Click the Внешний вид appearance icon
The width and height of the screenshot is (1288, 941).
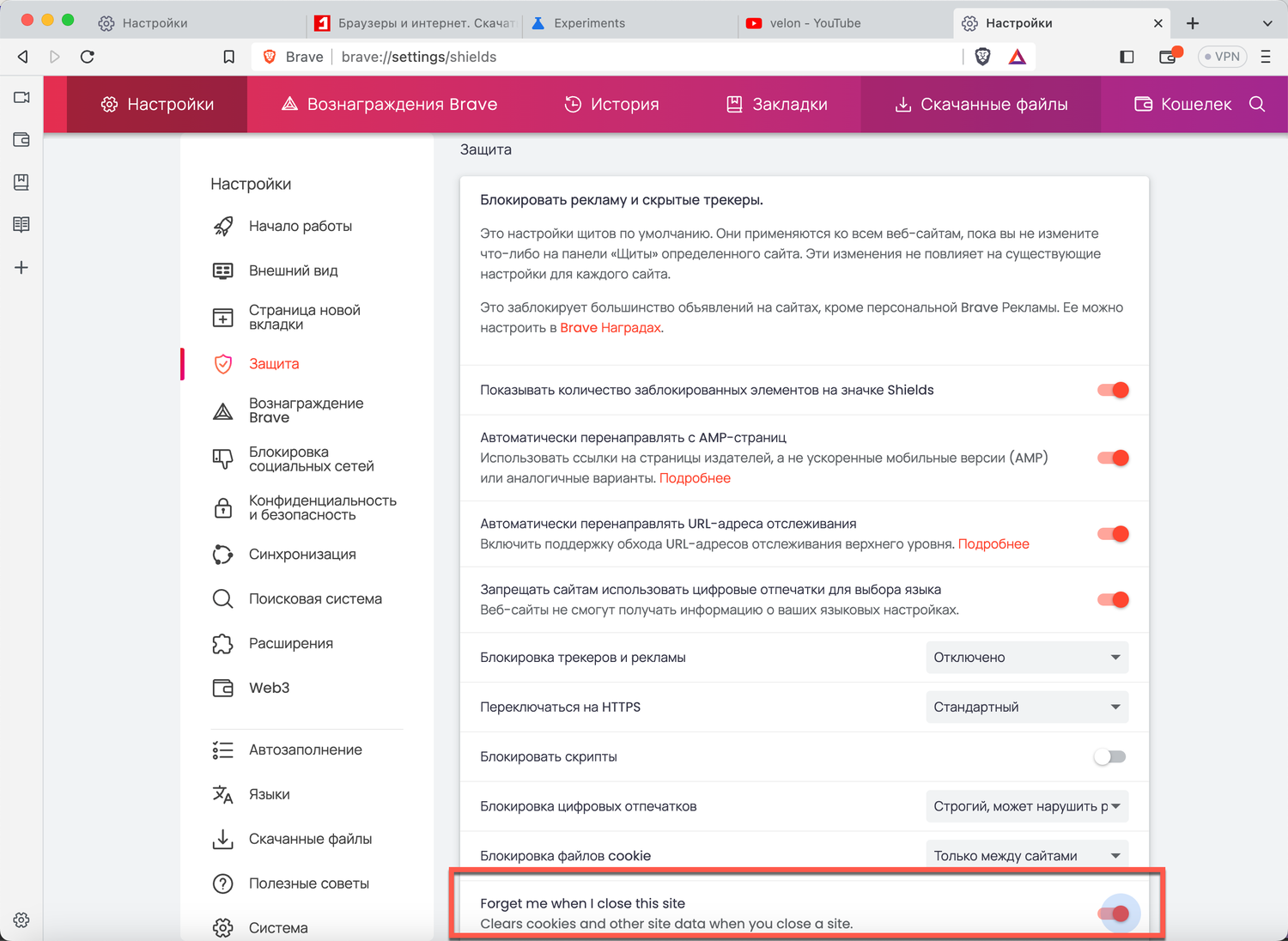tap(222, 270)
